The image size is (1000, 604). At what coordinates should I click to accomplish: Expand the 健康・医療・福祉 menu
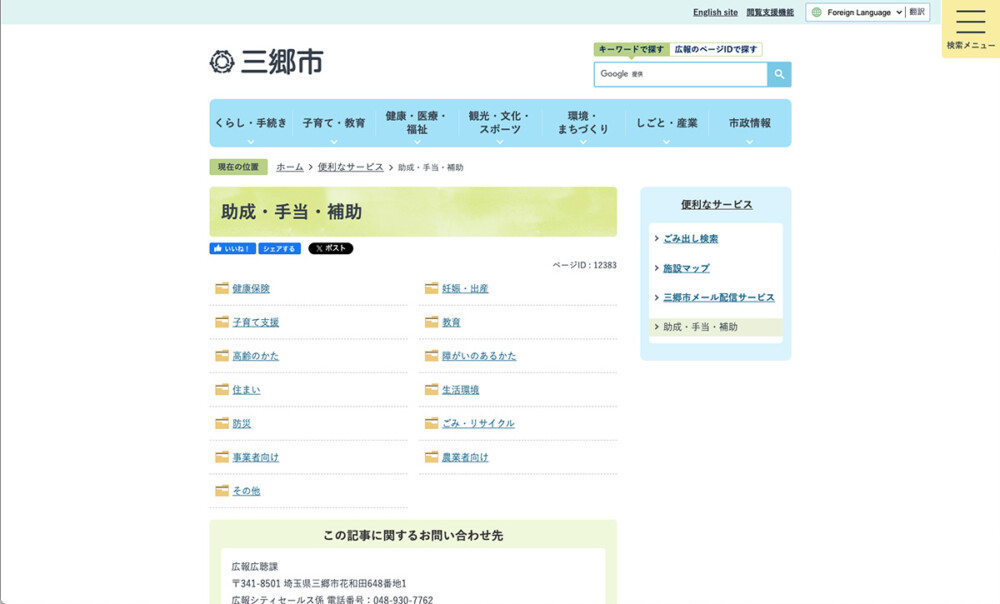416,123
